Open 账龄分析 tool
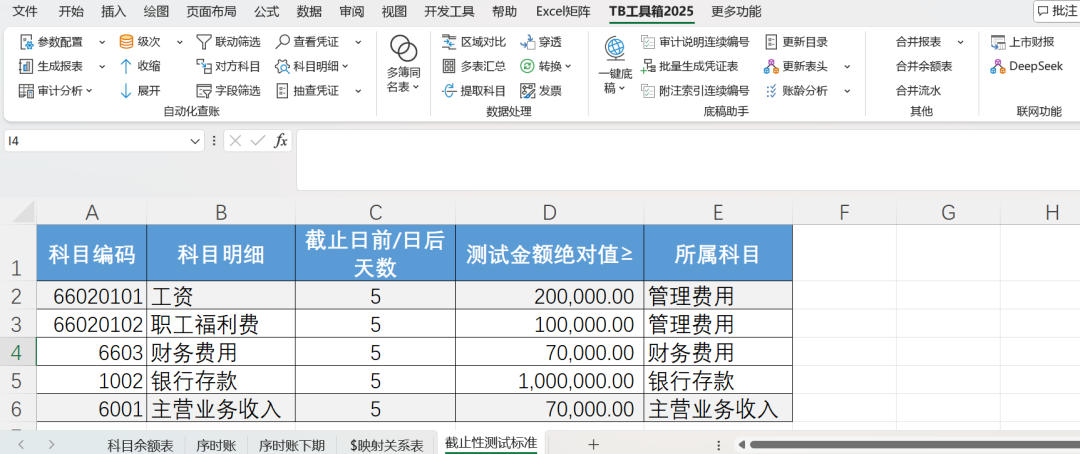Screen dimensions: 1080x454 797,90
